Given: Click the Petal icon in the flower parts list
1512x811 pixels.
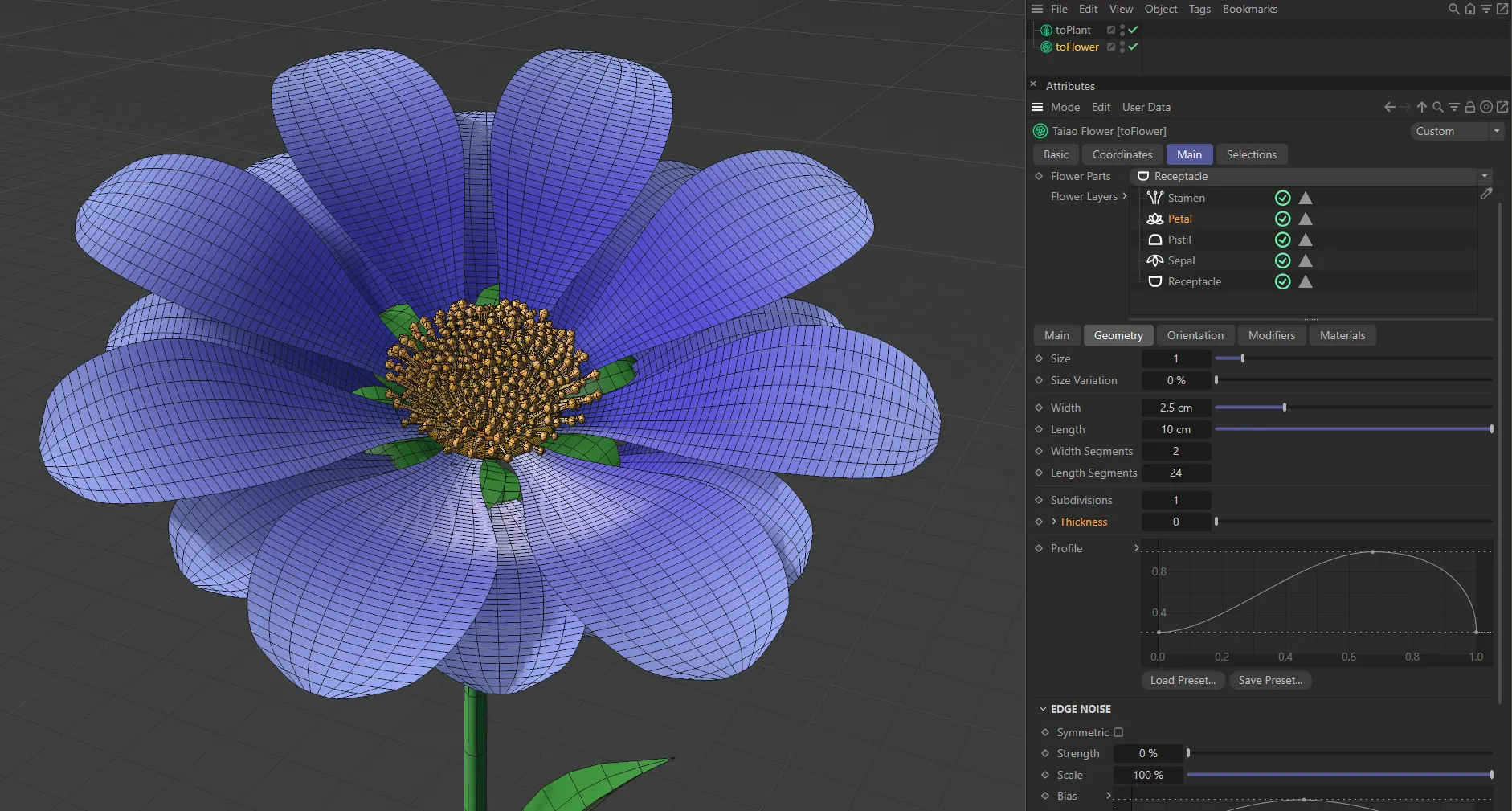Looking at the screenshot, I should (x=1154, y=219).
